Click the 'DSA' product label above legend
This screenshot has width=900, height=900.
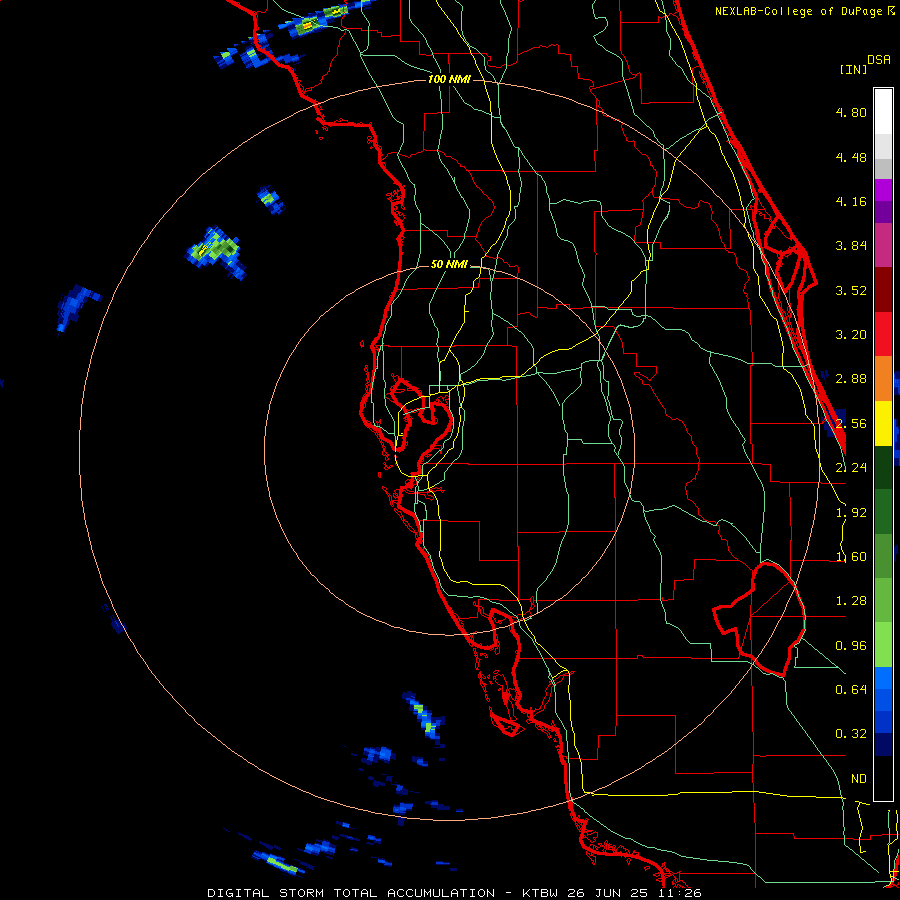click(x=879, y=60)
